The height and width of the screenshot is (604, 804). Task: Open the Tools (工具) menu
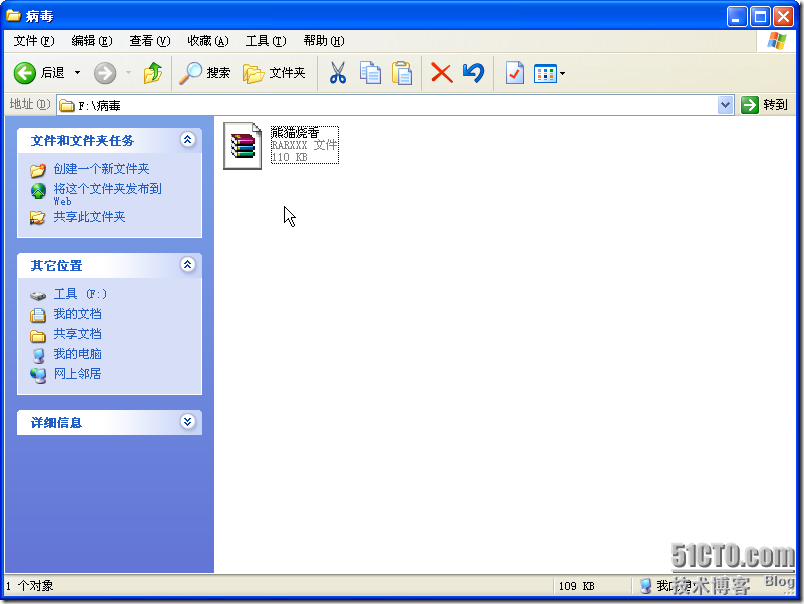click(266, 41)
